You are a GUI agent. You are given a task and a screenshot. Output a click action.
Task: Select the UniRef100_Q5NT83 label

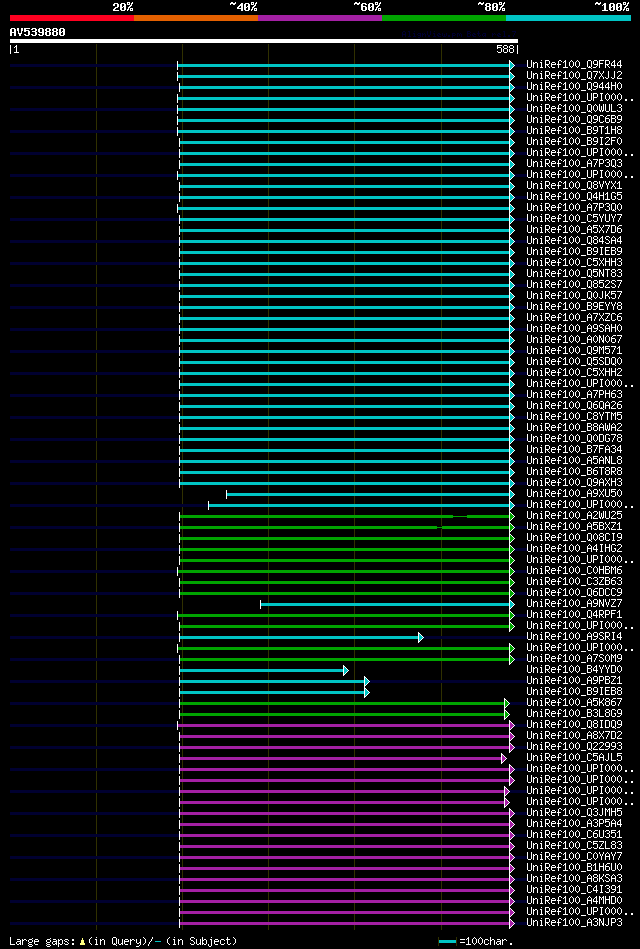pyautogui.click(x=574, y=274)
